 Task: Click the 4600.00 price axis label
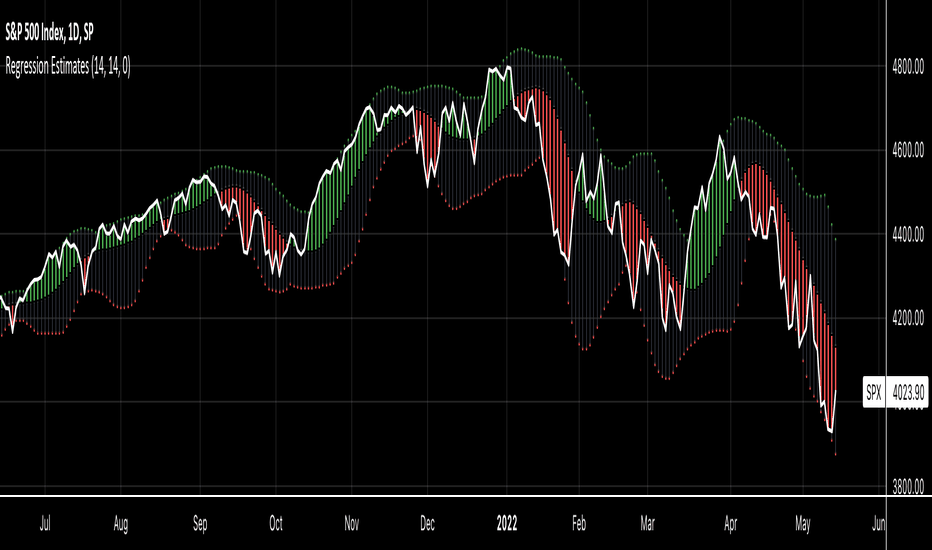908,150
